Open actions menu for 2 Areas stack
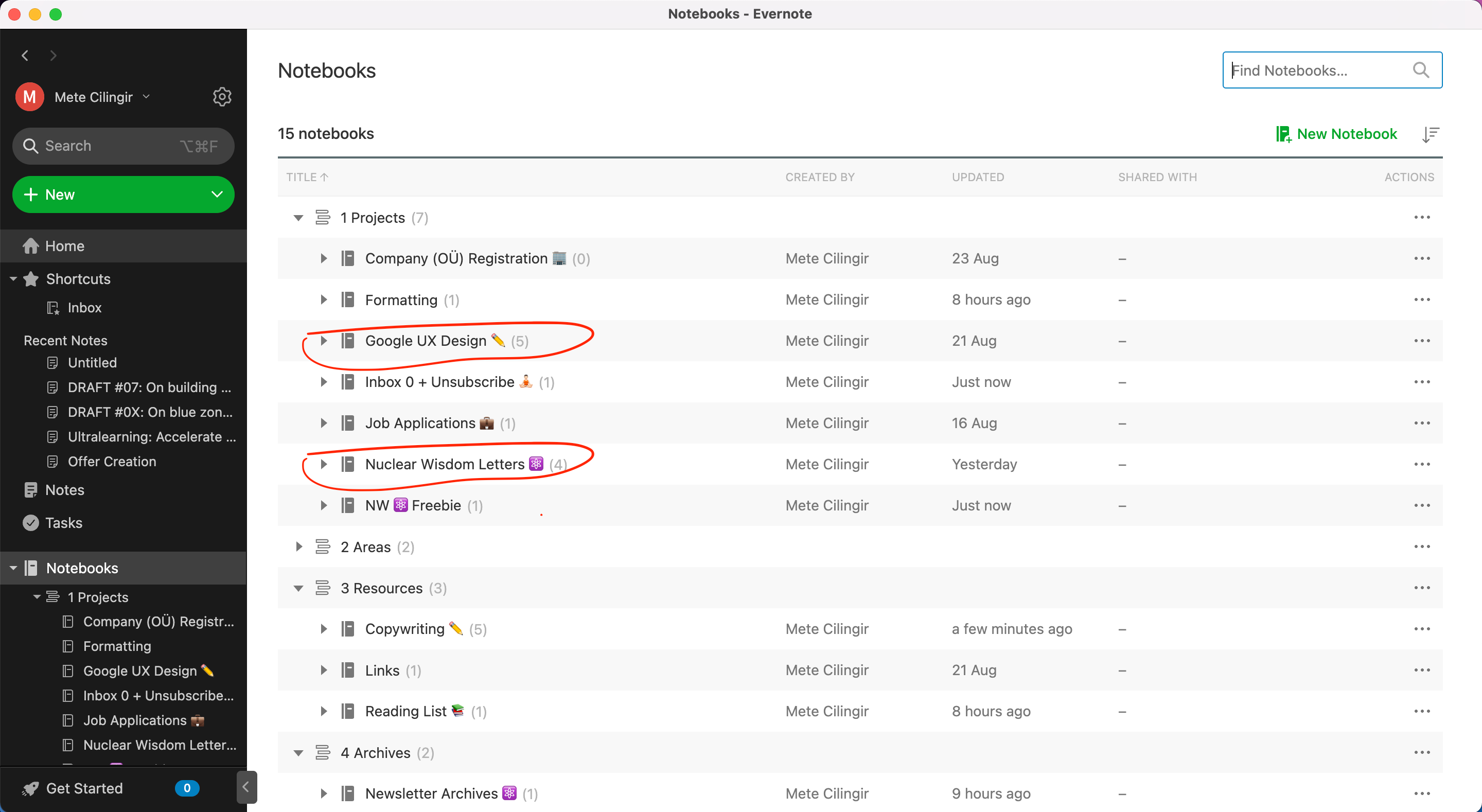Image resolution: width=1482 pixels, height=812 pixels. [x=1422, y=546]
